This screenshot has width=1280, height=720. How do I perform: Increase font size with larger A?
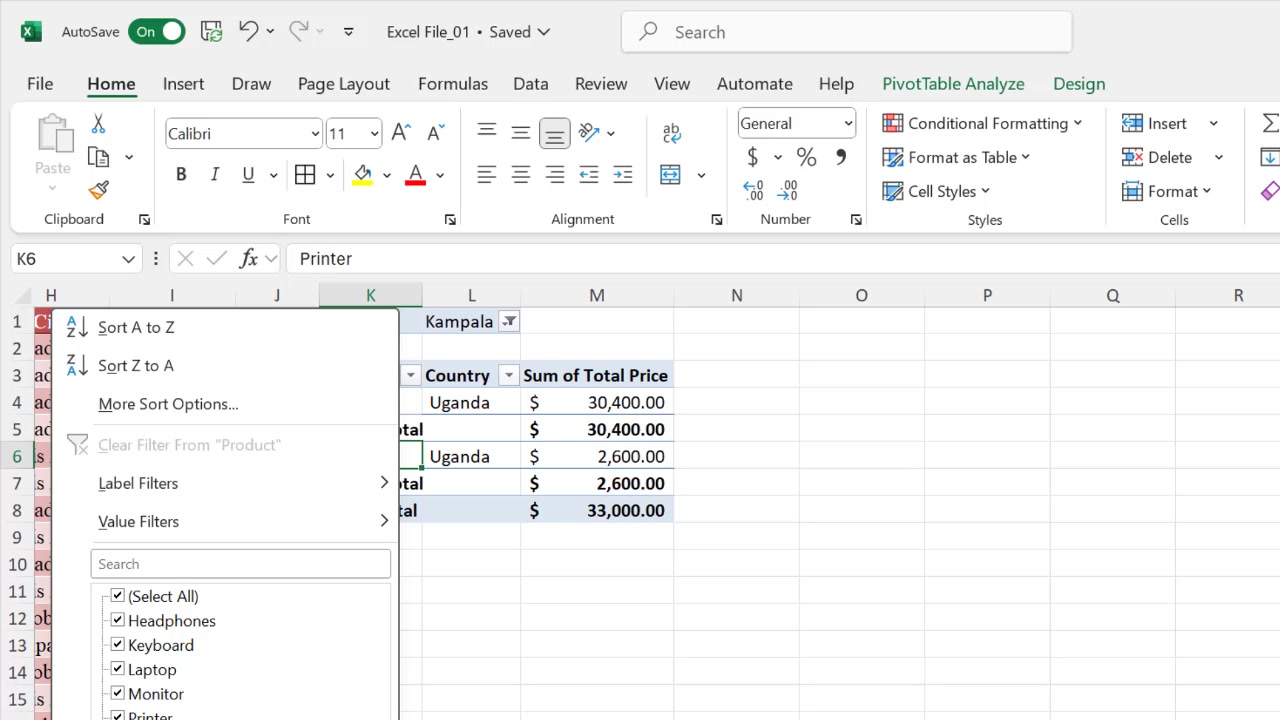click(x=401, y=133)
